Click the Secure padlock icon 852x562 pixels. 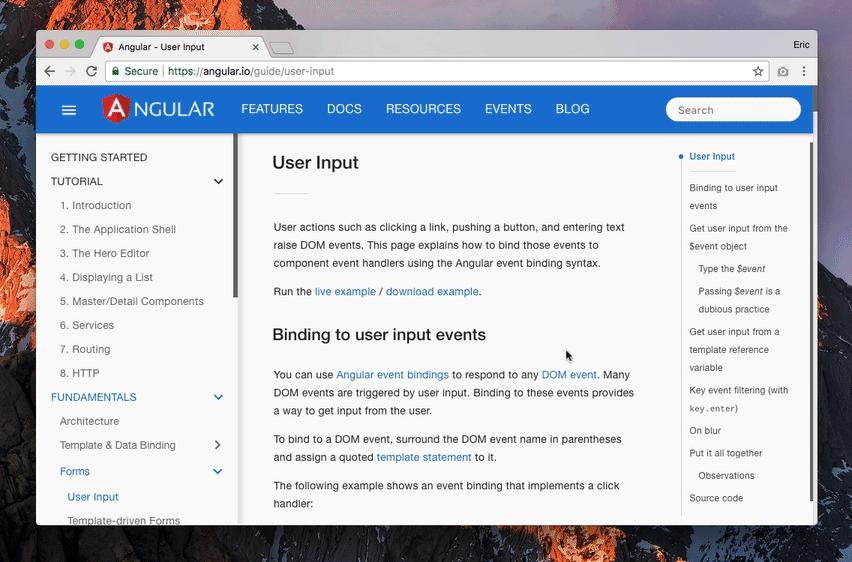[115, 71]
